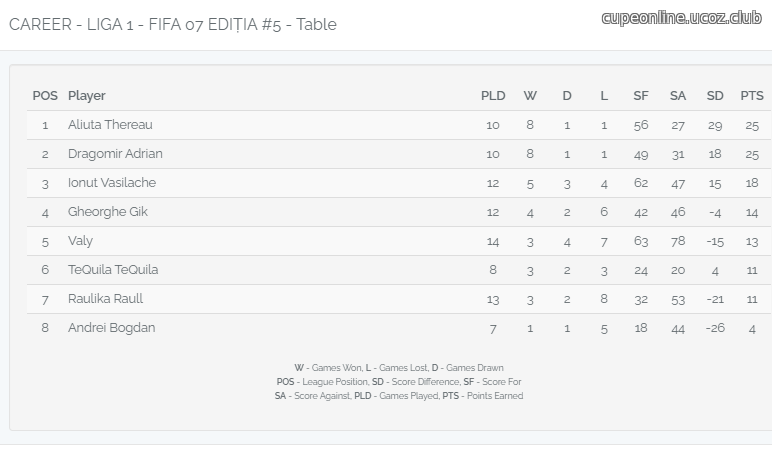Click Aliuta Thereau's 25 points value
The width and height of the screenshot is (772, 456).
point(752,125)
